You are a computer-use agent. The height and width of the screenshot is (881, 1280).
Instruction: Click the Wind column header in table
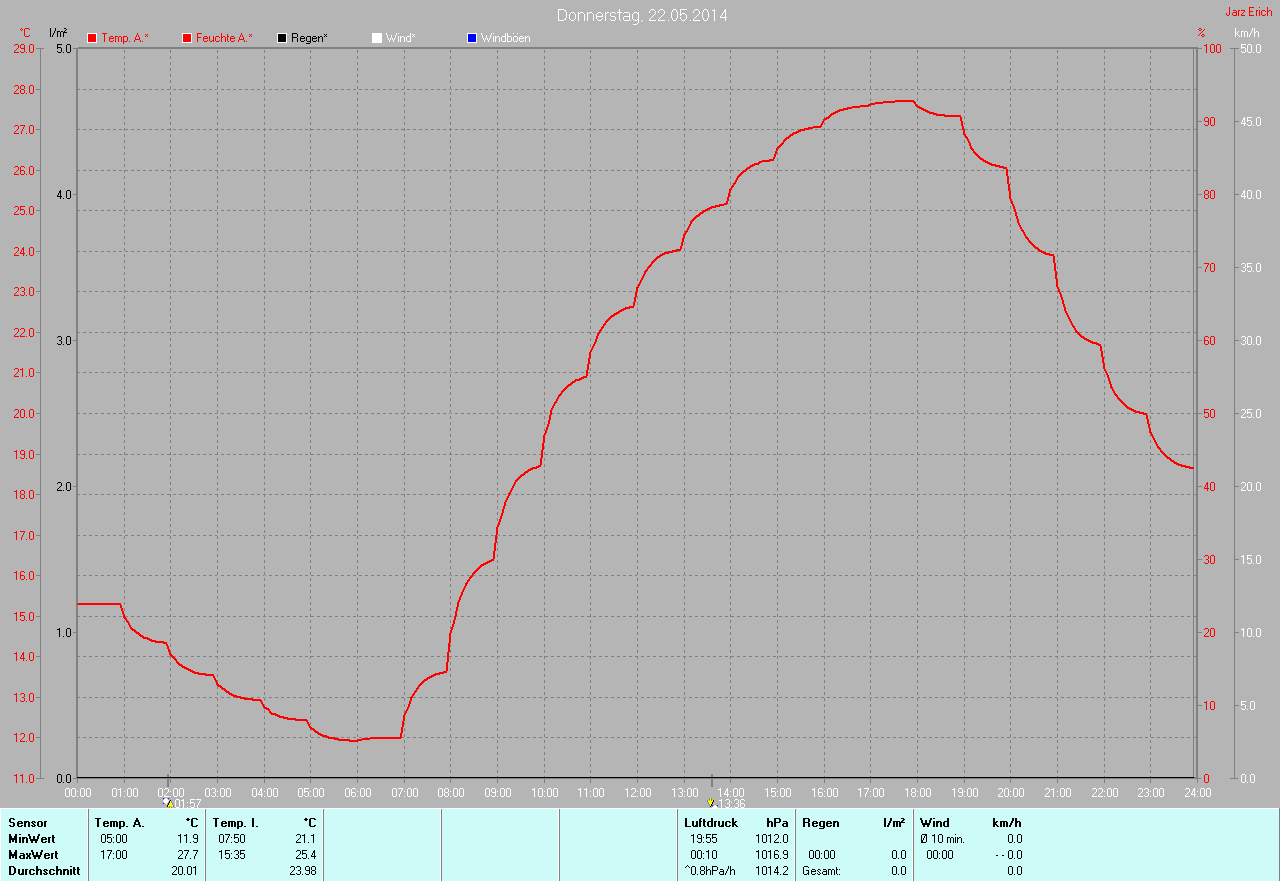[x=934, y=823]
